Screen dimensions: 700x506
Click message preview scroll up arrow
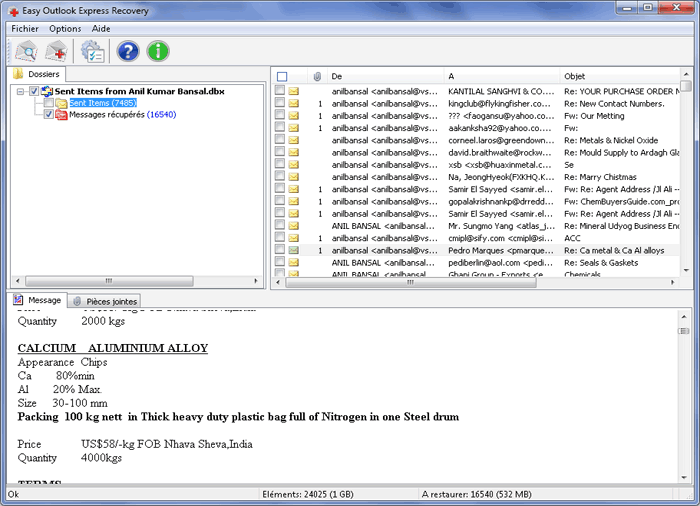(684, 317)
